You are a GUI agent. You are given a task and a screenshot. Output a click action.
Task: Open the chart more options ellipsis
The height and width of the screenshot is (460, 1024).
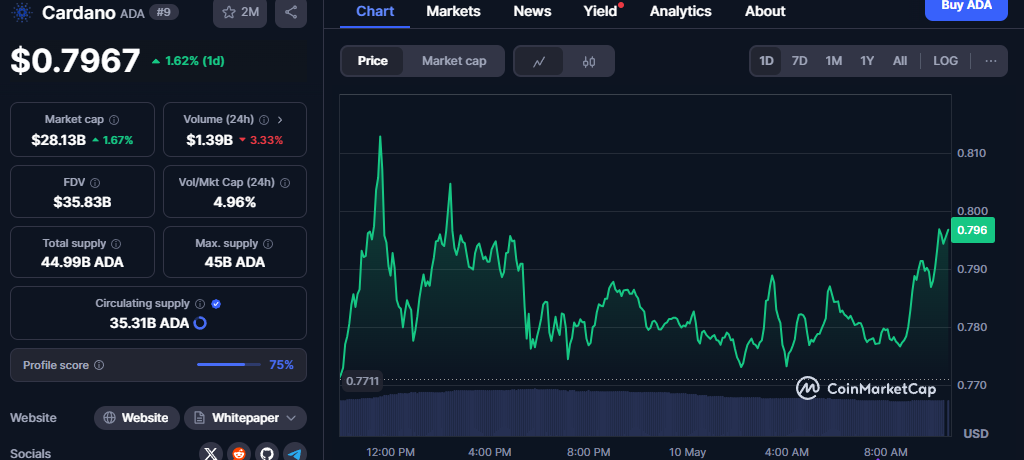click(991, 61)
